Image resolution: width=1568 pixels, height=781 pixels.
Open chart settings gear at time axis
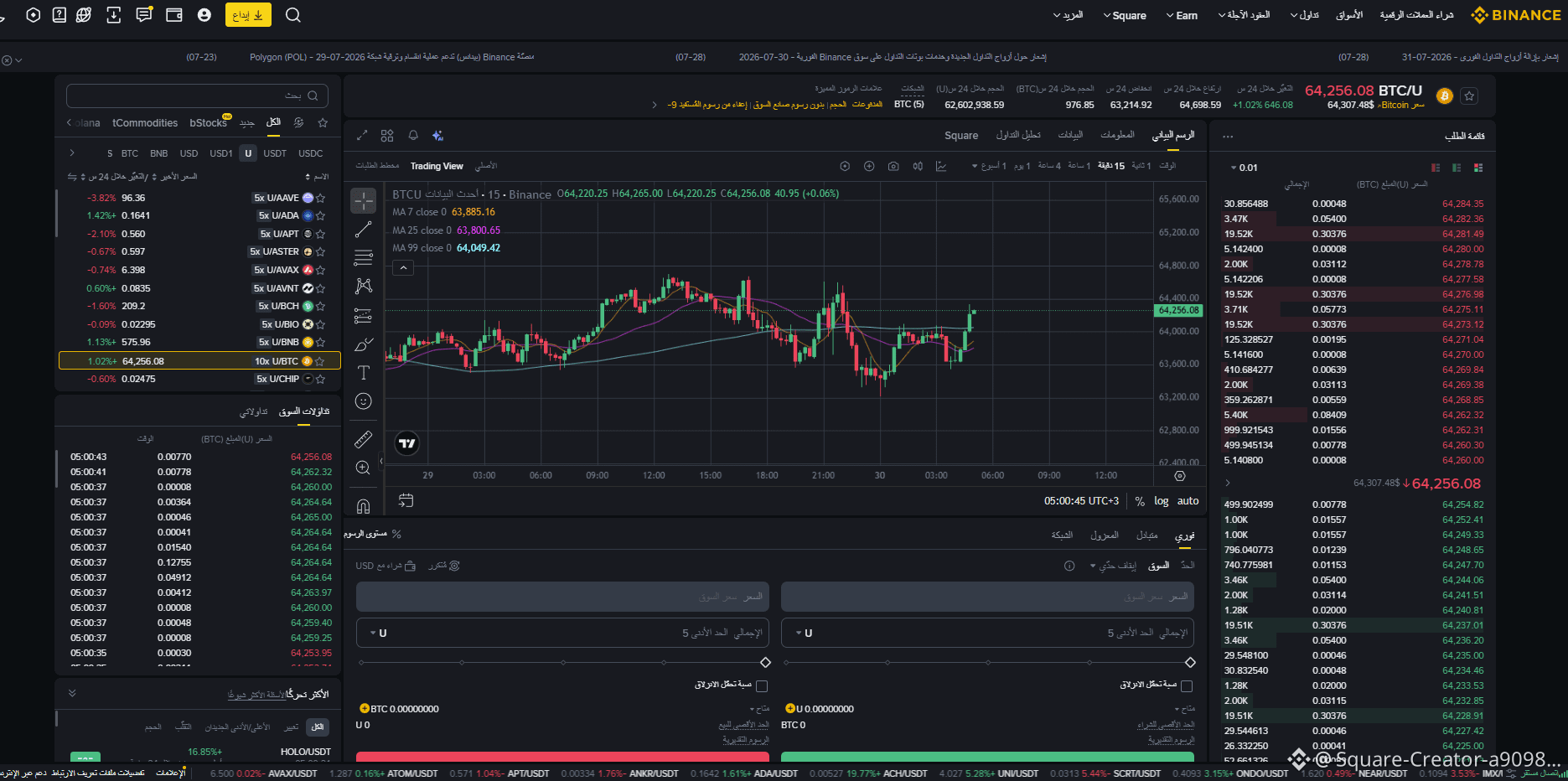click(x=1180, y=476)
